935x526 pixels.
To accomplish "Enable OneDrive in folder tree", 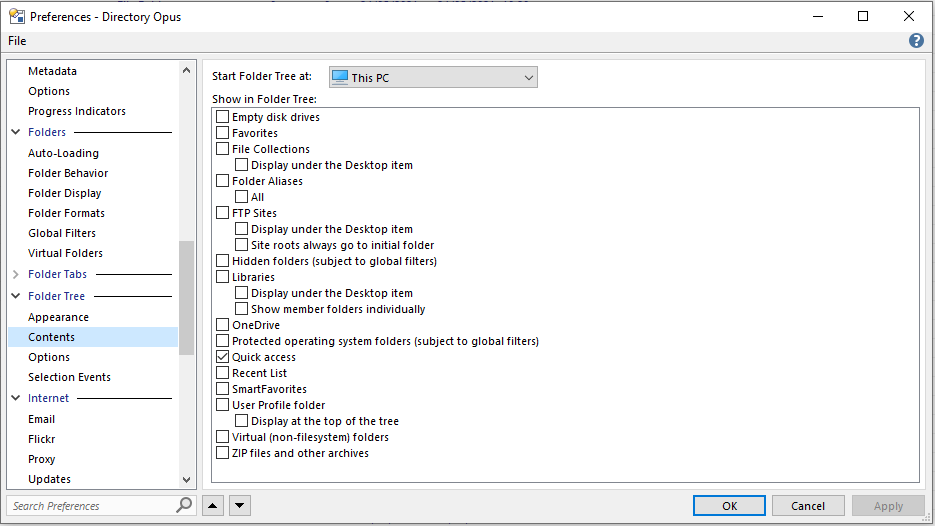I will (x=222, y=324).
